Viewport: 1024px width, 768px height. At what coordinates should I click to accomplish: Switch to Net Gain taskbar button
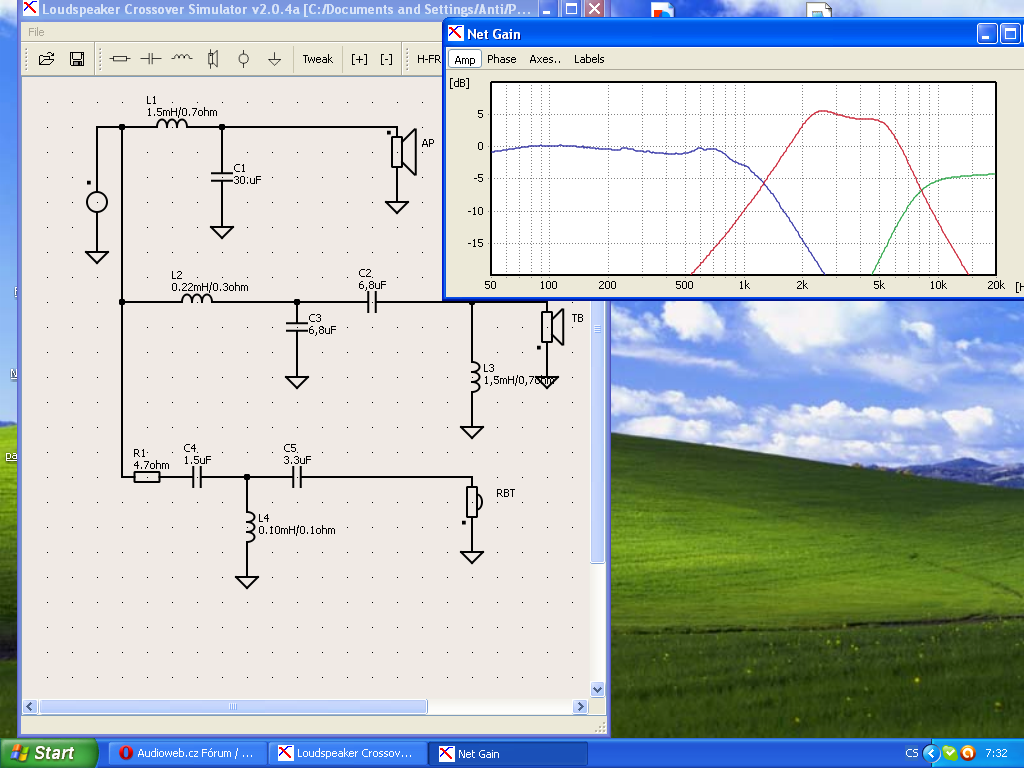tap(508, 753)
